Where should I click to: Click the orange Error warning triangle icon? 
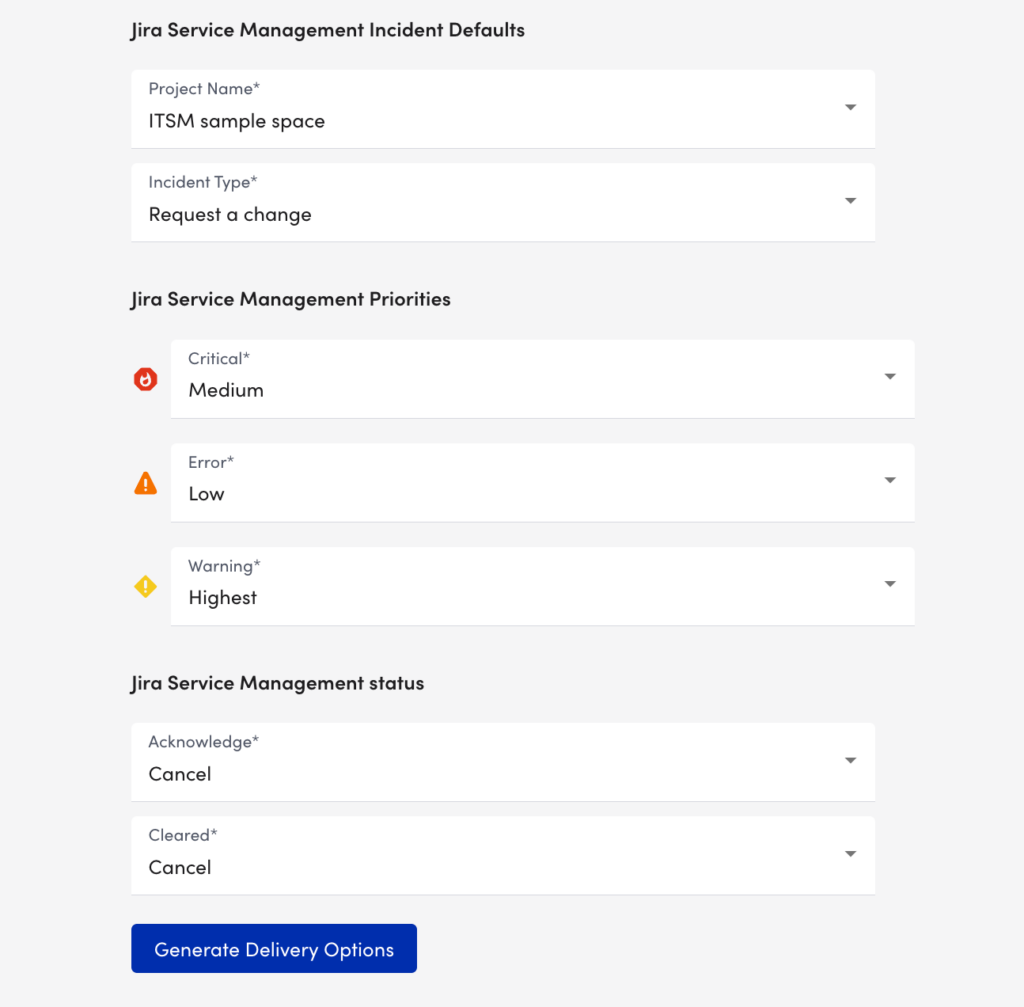[145, 483]
